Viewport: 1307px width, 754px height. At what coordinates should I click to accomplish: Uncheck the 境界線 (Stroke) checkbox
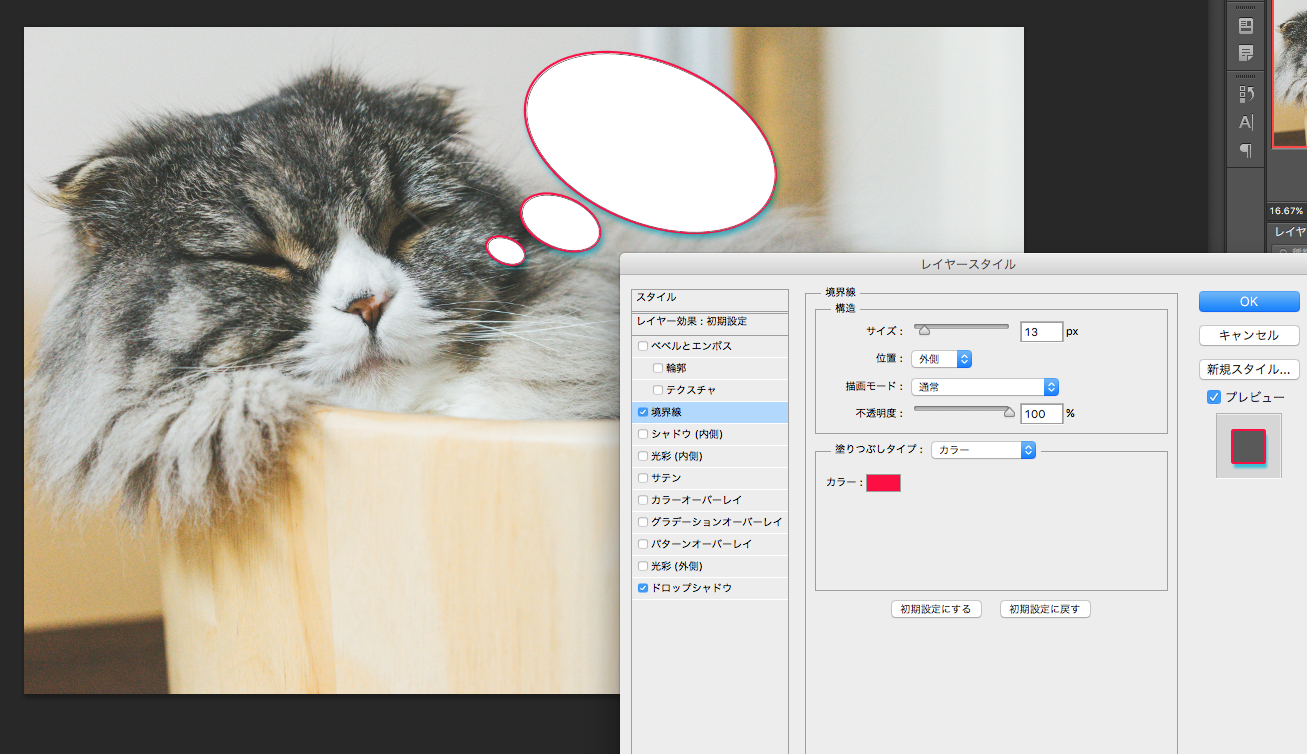click(643, 412)
